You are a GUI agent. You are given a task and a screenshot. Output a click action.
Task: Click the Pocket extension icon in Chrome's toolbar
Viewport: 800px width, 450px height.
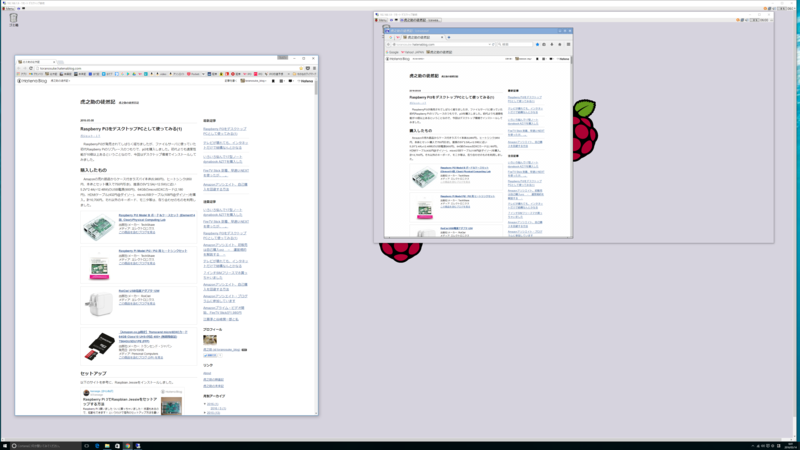coord(308,68)
